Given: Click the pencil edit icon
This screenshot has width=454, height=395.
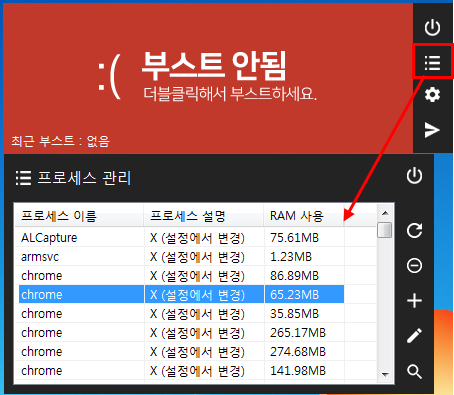Looking at the screenshot, I should pyautogui.click(x=414, y=336).
